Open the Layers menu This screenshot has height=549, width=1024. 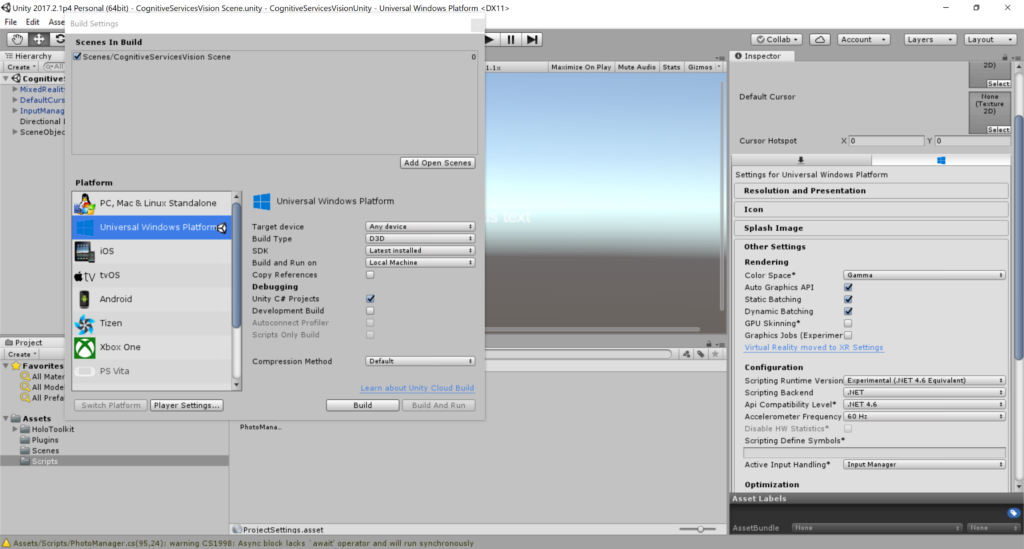coord(930,39)
